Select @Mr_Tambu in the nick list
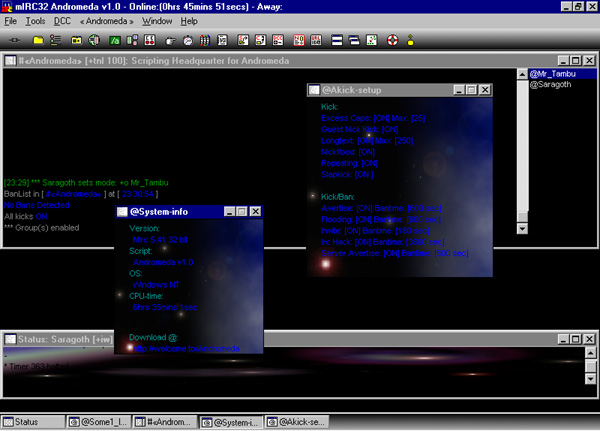Viewport: 600px width, 431px height. (x=562, y=73)
